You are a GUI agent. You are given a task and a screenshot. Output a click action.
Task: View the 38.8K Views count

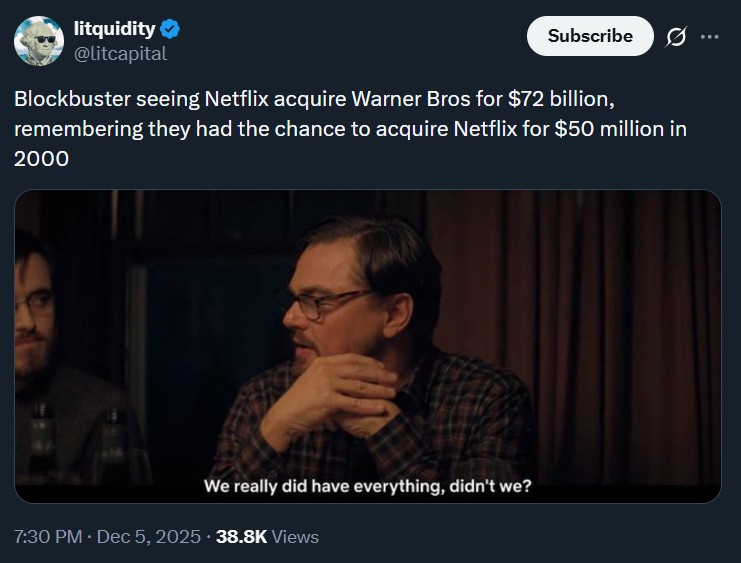point(267,537)
